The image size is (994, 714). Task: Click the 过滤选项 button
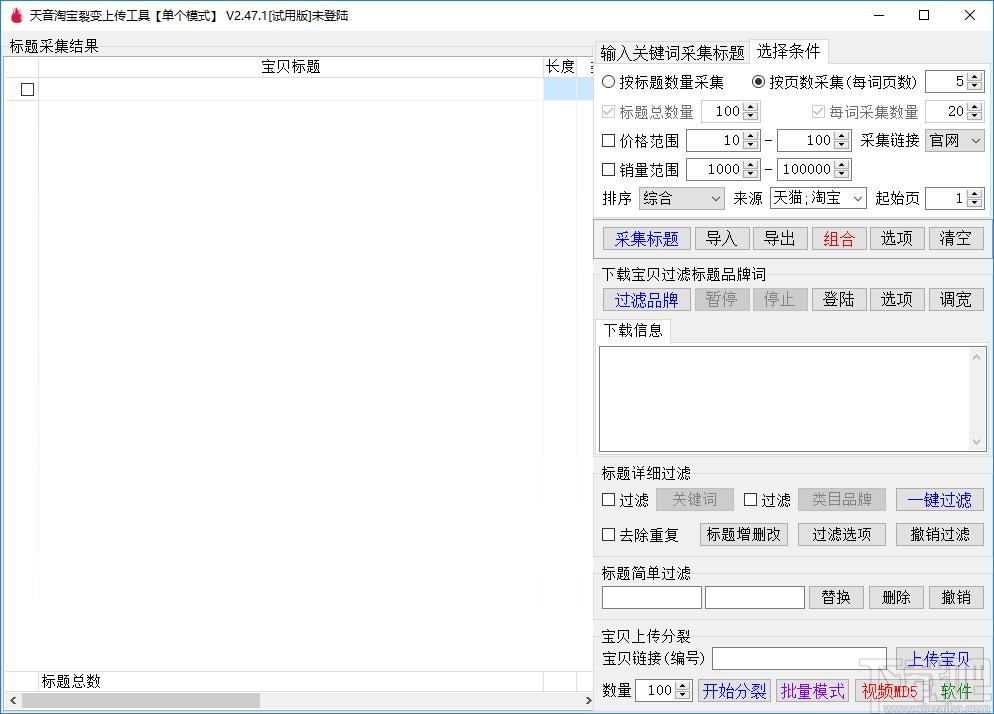coord(842,535)
